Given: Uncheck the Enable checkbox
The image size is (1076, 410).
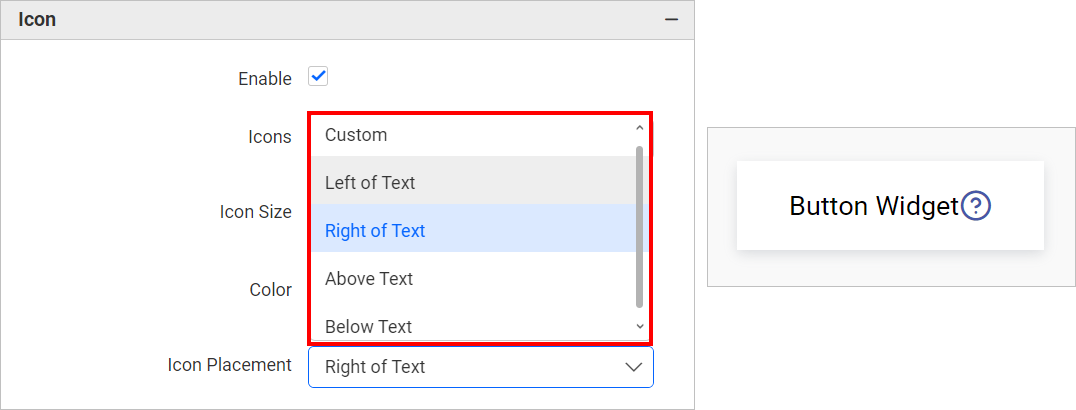Looking at the screenshot, I should pos(318,77).
